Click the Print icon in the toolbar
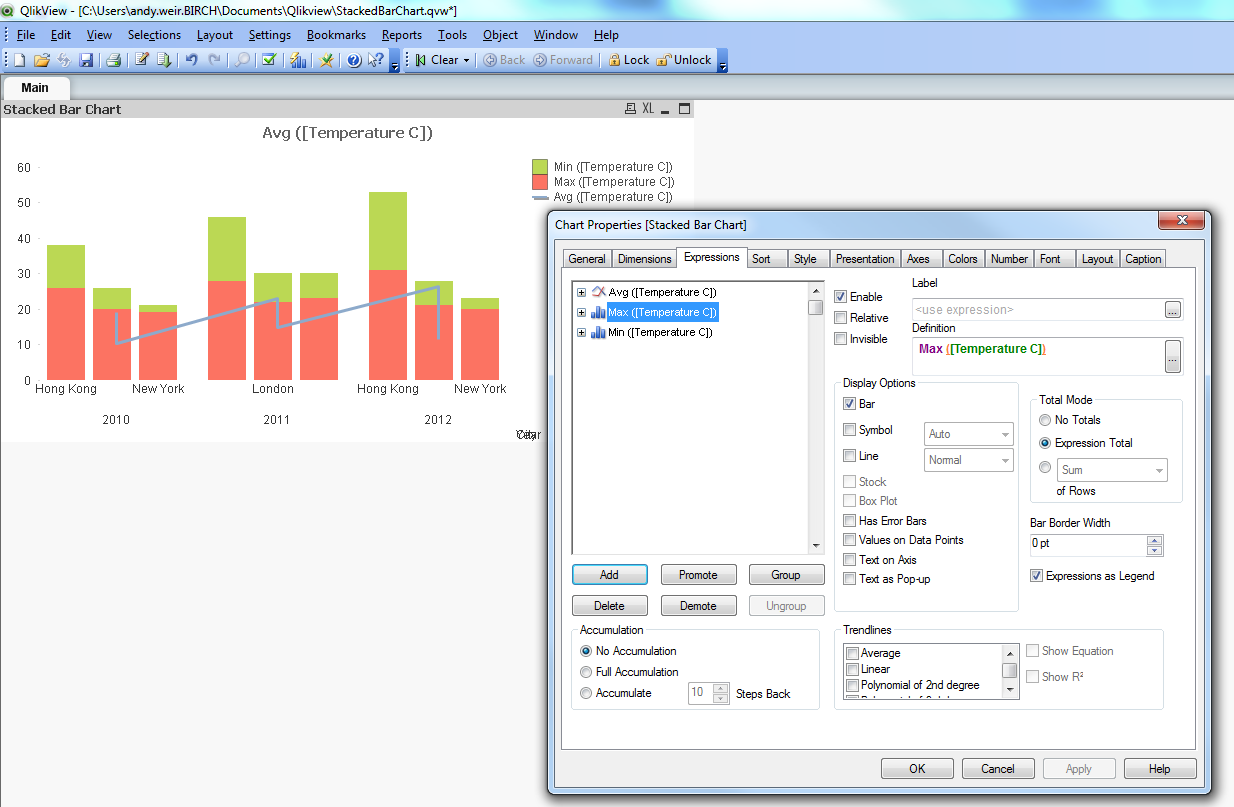The image size is (1234, 807). pyautogui.click(x=113, y=60)
